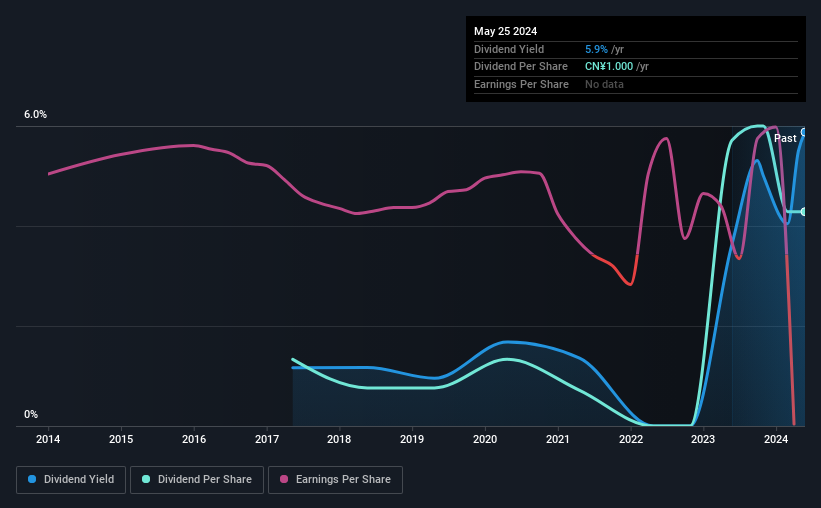Select the 2014 label on the x-axis

point(48,439)
